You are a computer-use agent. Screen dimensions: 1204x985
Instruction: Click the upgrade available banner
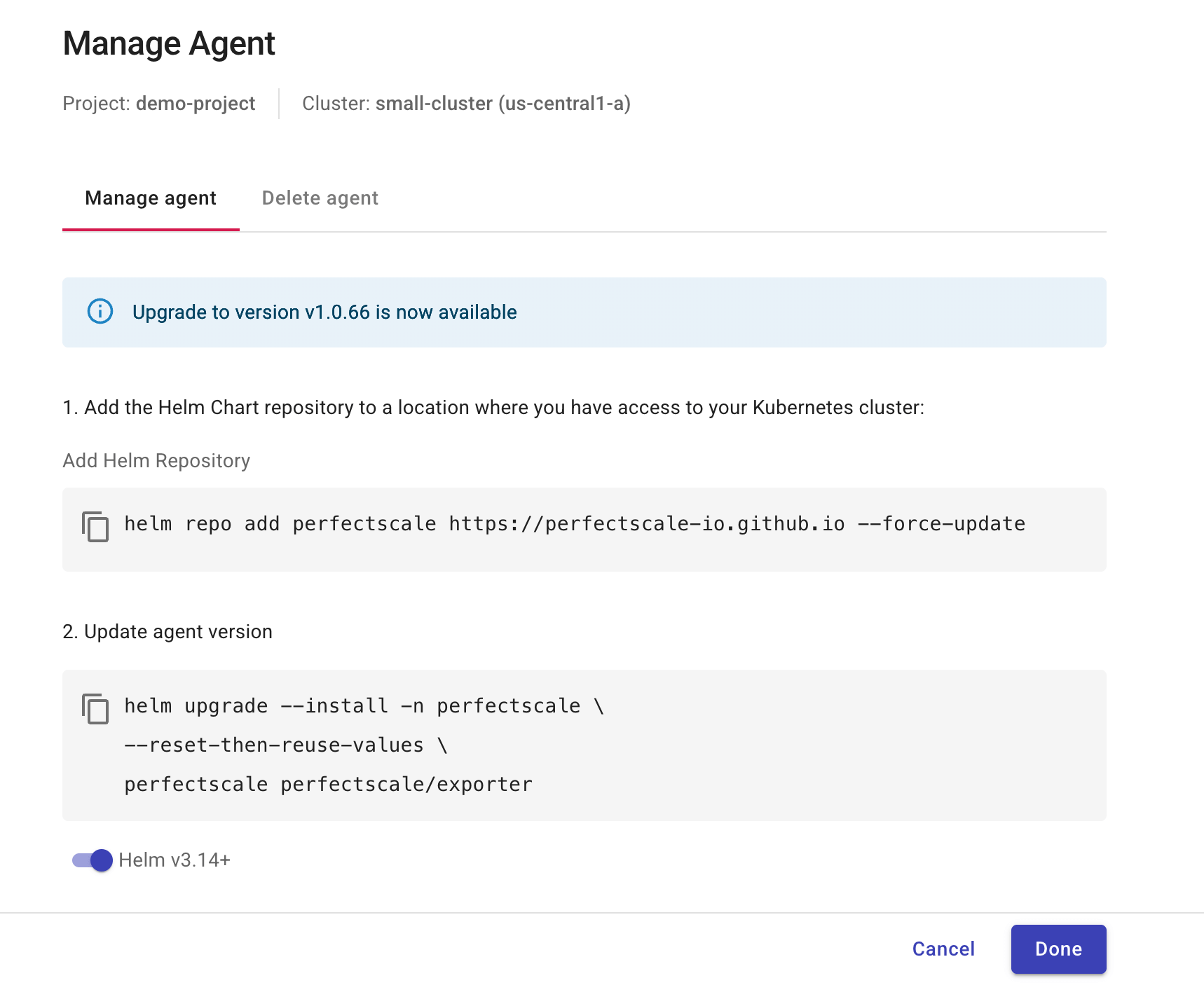584,312
